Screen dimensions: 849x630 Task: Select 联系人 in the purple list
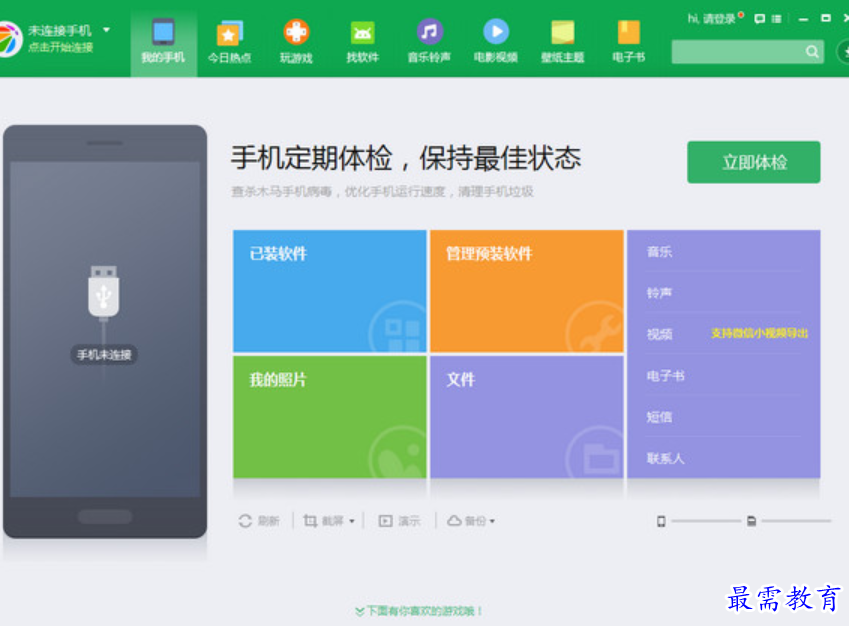click(665, 458)
